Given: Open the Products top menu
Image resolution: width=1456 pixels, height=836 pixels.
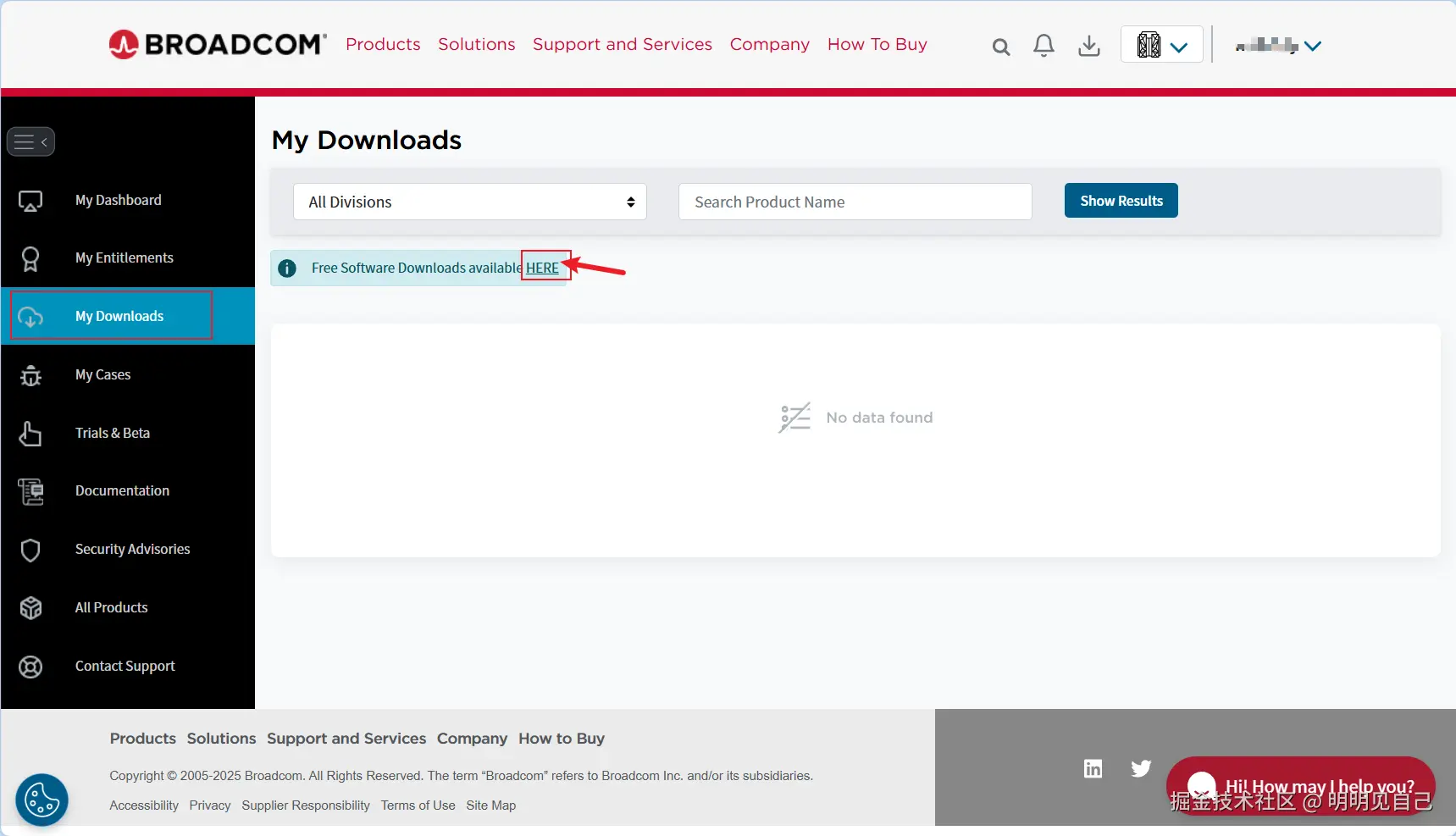Looking at the screenshot, I should (383, 44).
